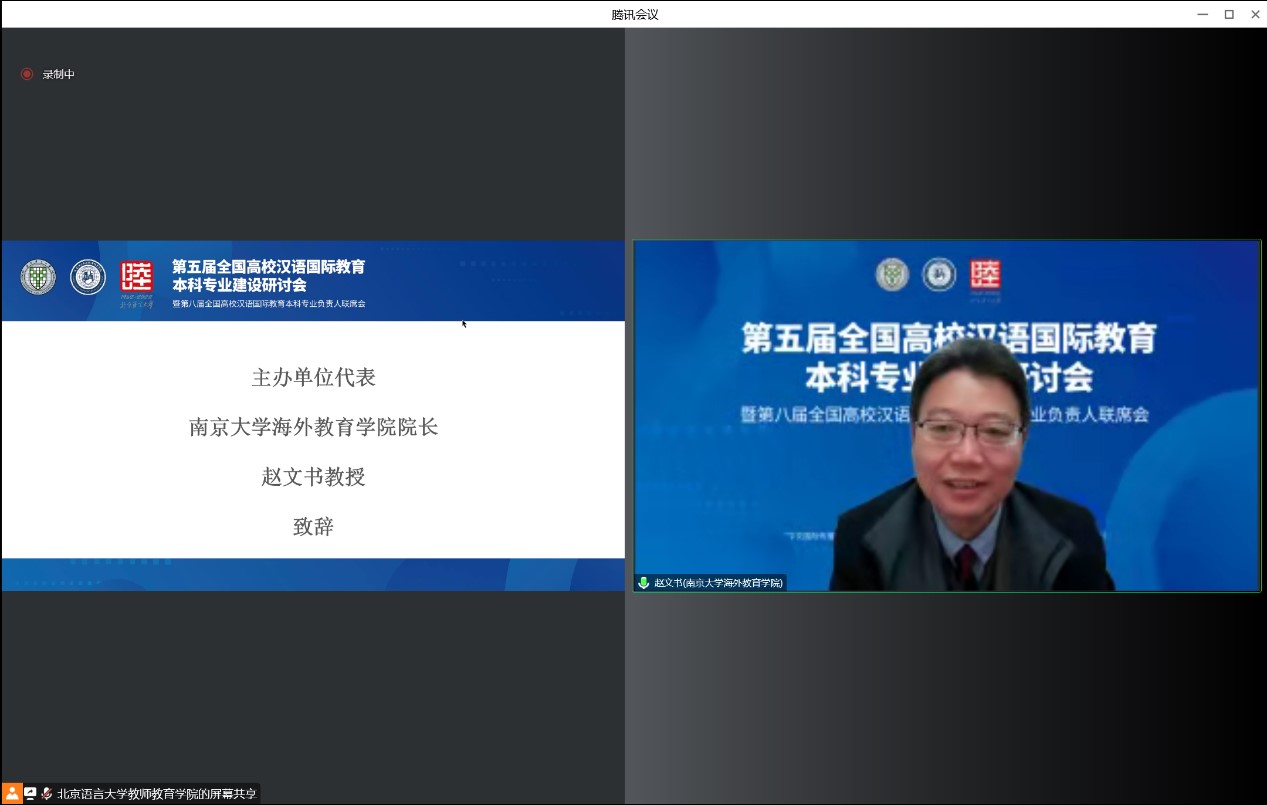Viewport: 1267px width, 805px height.
Task: Click the round blue university seal in slide header
Action: [x=88, y=277]
